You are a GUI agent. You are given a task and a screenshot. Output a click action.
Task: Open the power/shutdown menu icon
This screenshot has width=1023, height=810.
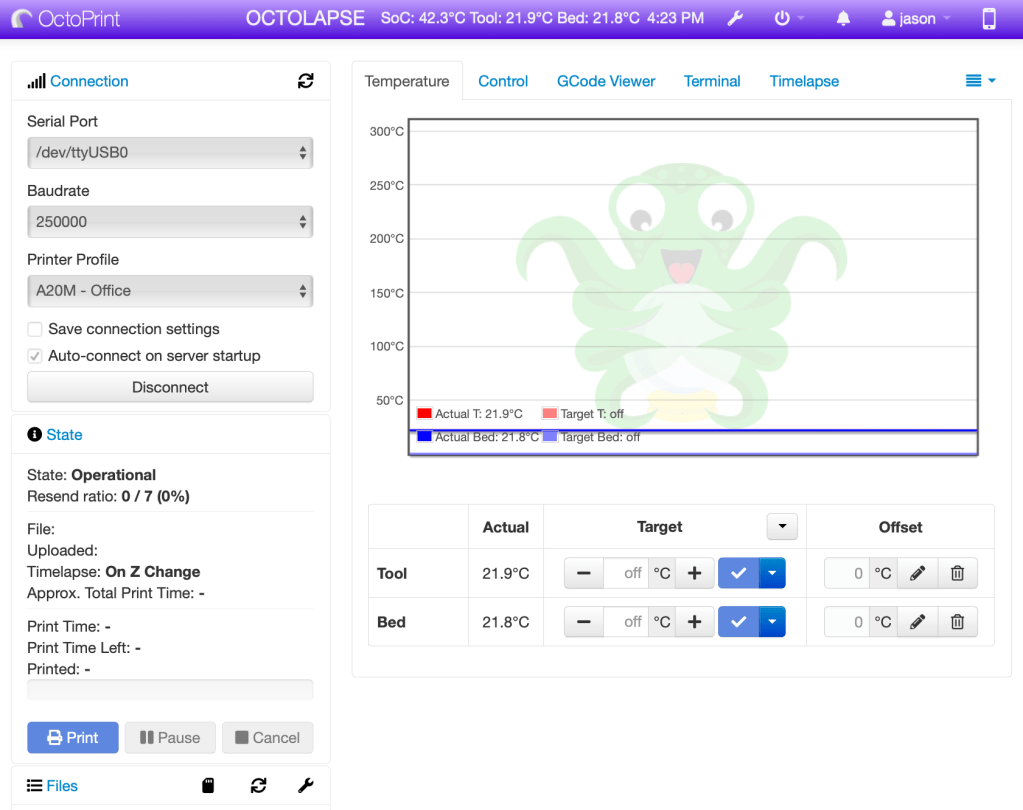click(783, 18)
